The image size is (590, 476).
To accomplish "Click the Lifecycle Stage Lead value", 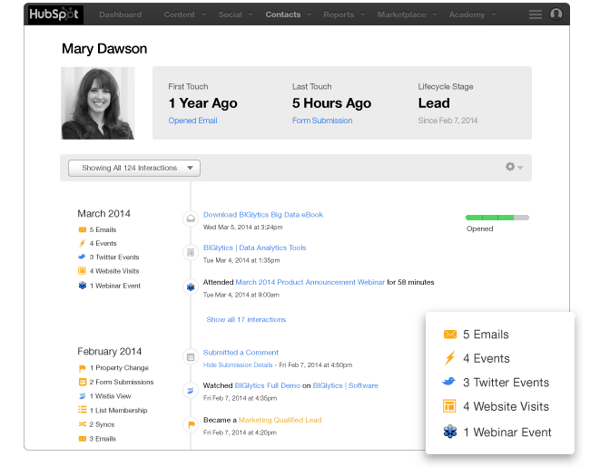I will tap(434, 103).
